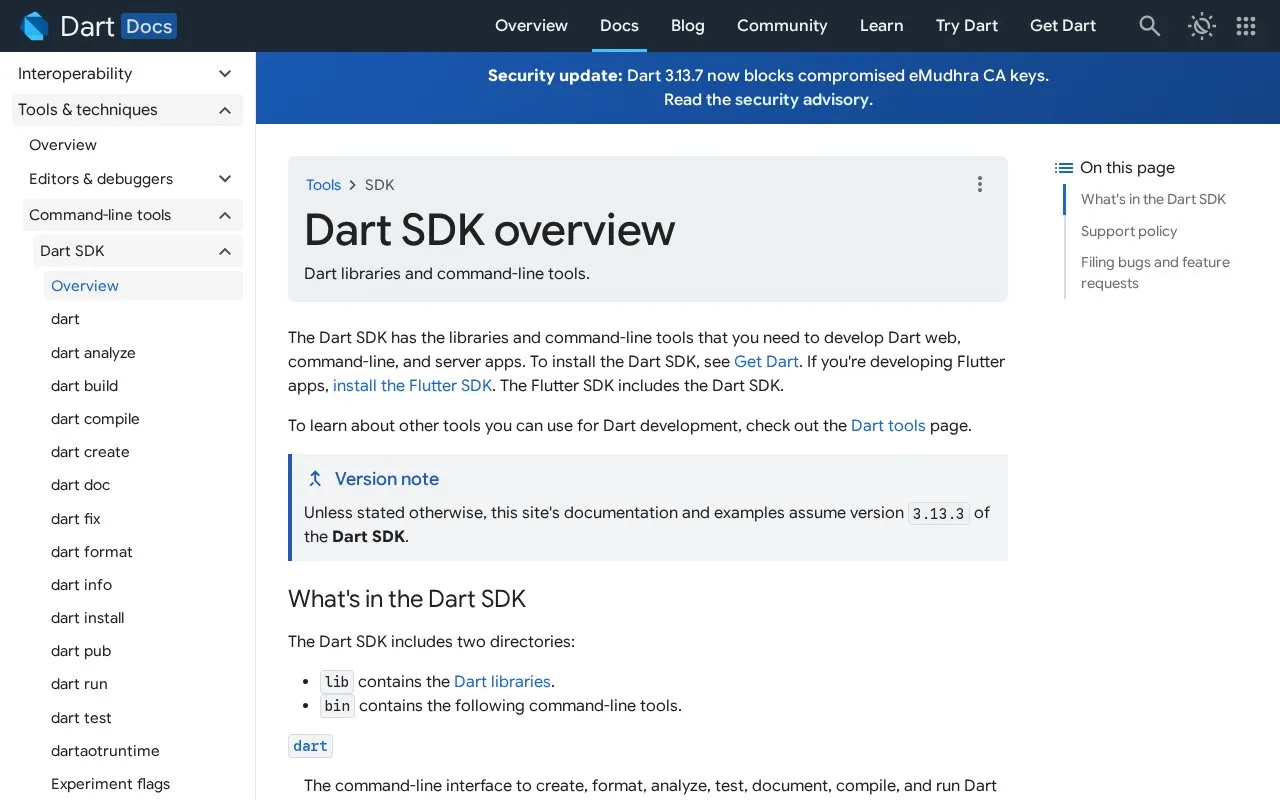Open 'dart analyze' in the sidebar
The width and height of the screenshot is (1280, 800).
click(x=93, y=353)
